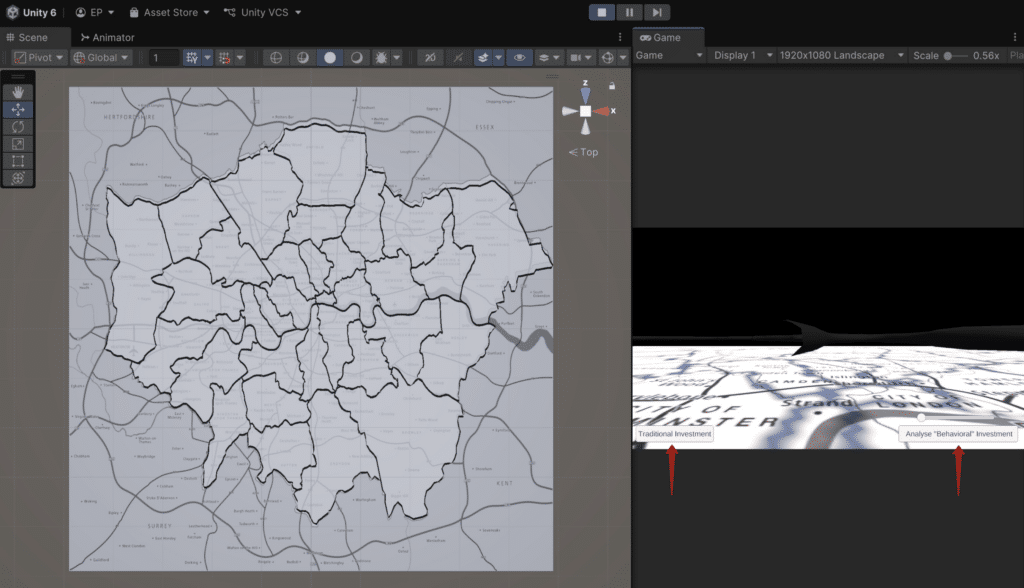
Task: Open the Asset Store menu
Action: tap(169, 13)
